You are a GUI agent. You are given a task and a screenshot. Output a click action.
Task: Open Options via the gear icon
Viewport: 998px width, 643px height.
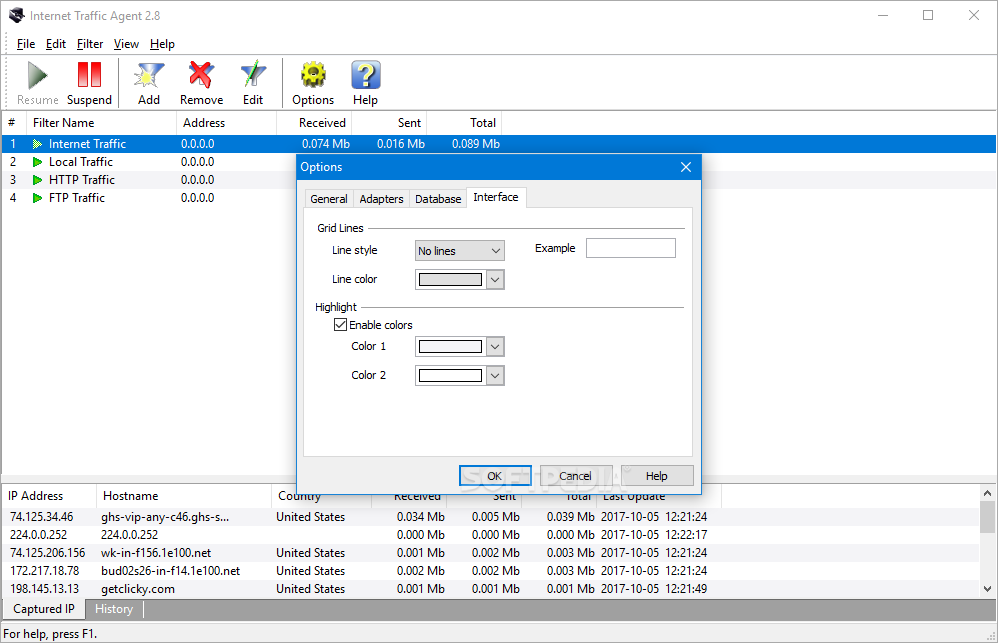(313, 75)
